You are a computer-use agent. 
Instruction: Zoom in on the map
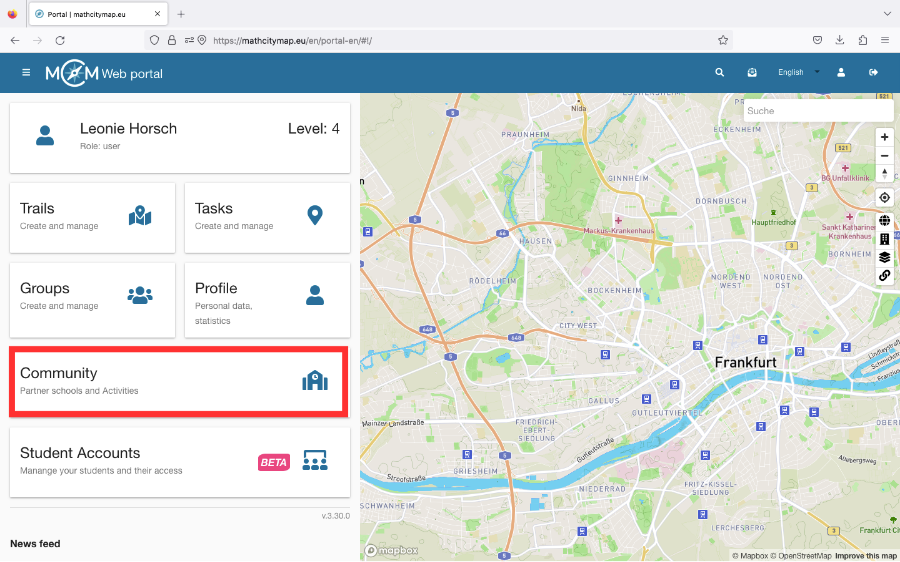(x=884, y=137)
